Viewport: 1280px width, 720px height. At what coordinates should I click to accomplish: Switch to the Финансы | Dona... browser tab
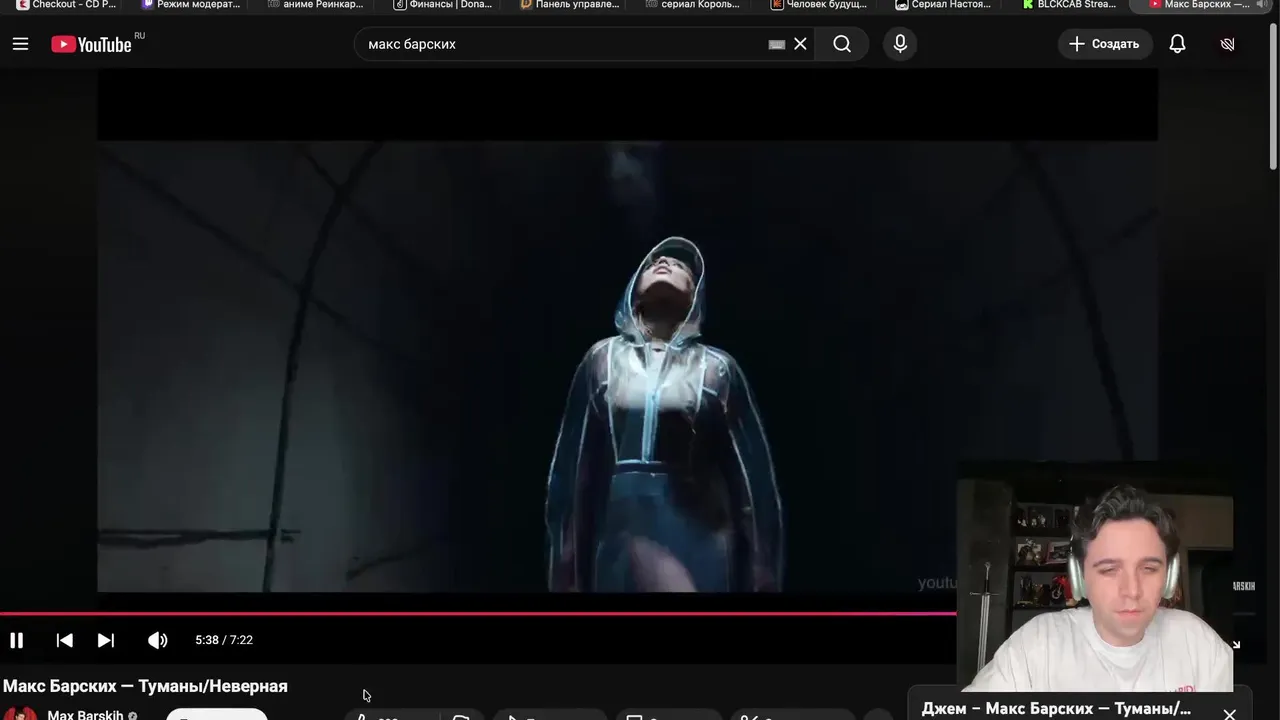click(443, 5)
